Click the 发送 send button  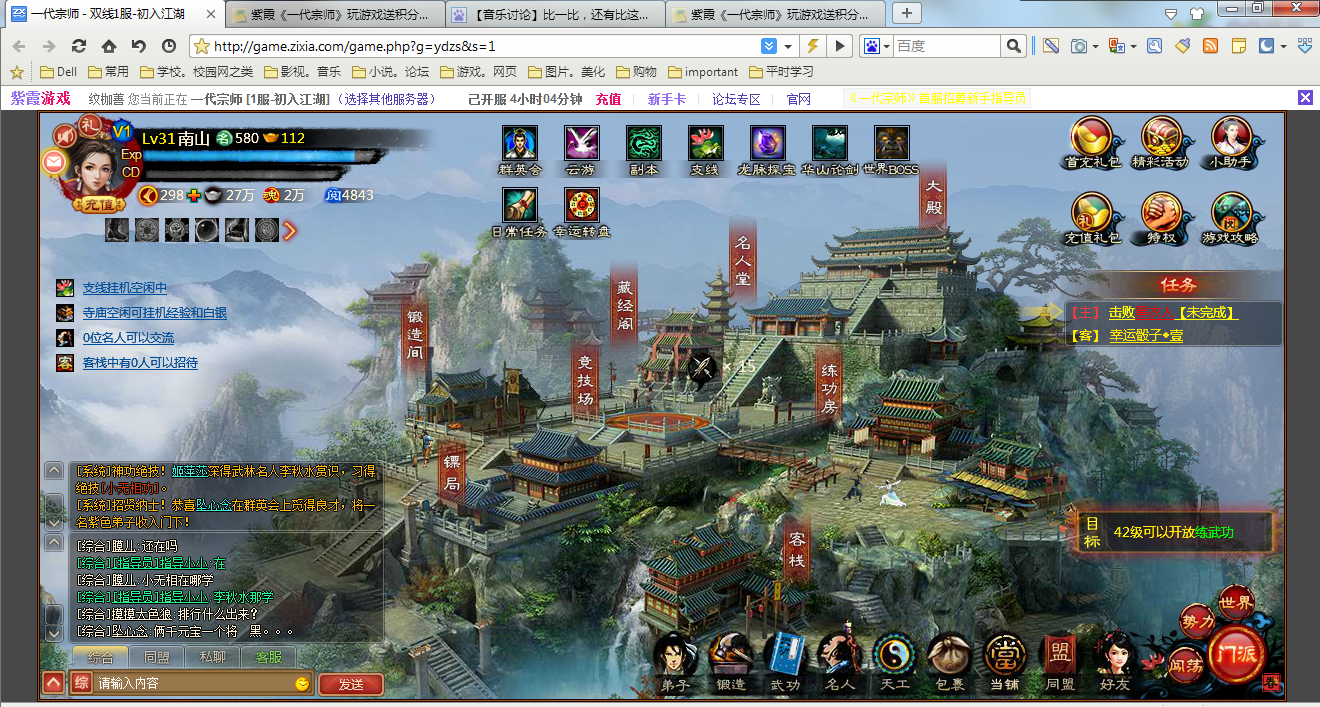tap(351, 684)
